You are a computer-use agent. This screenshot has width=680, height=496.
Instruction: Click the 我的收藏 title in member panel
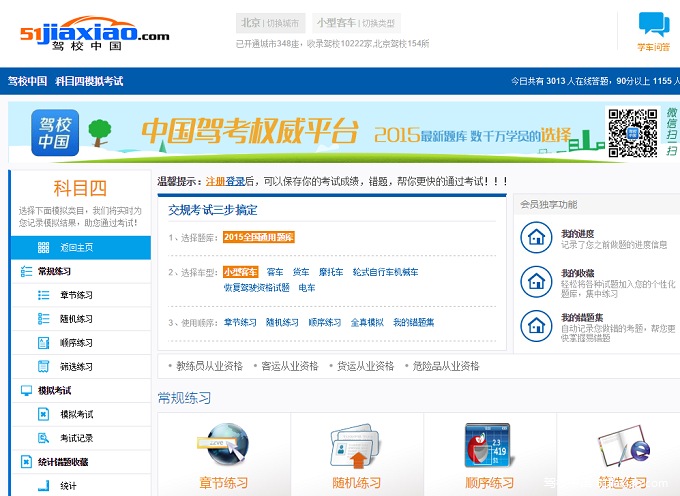click(578, 273)
